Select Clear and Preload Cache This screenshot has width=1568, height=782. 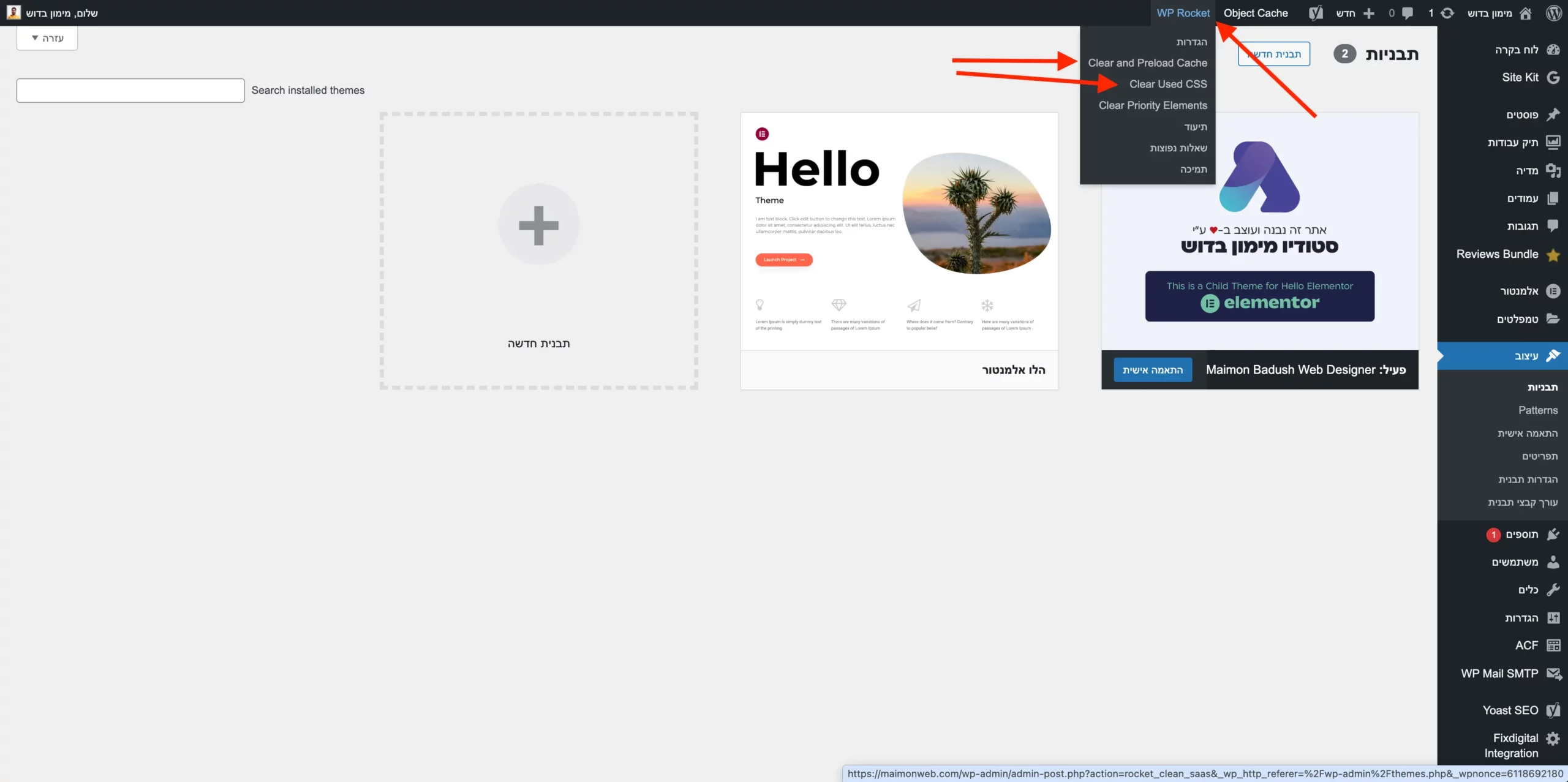pyautogui.click(x=1147, y=63)
